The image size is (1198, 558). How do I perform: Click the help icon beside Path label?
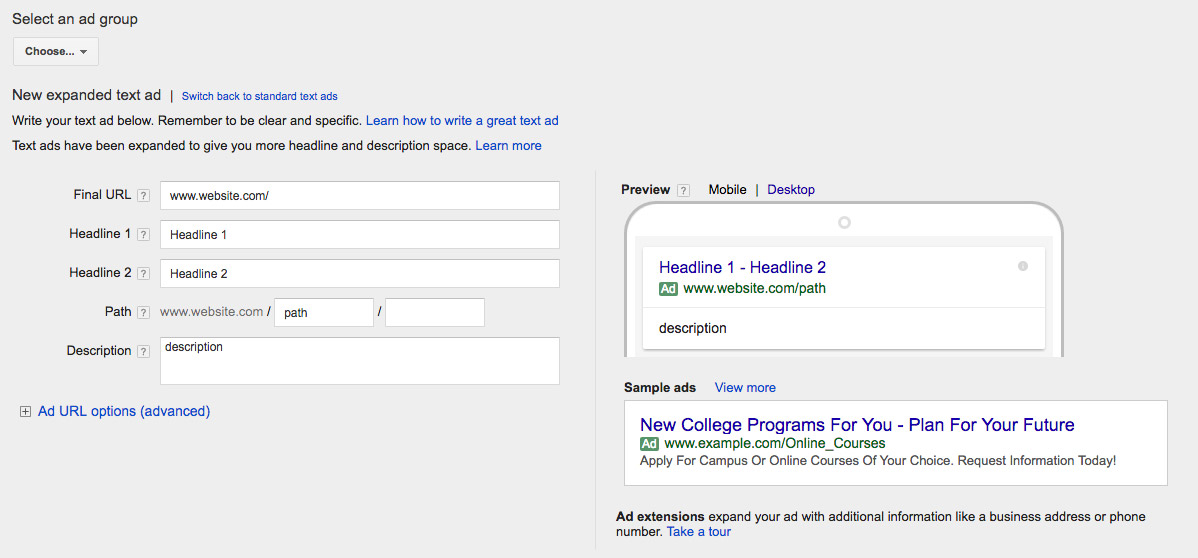pos(143,312)
